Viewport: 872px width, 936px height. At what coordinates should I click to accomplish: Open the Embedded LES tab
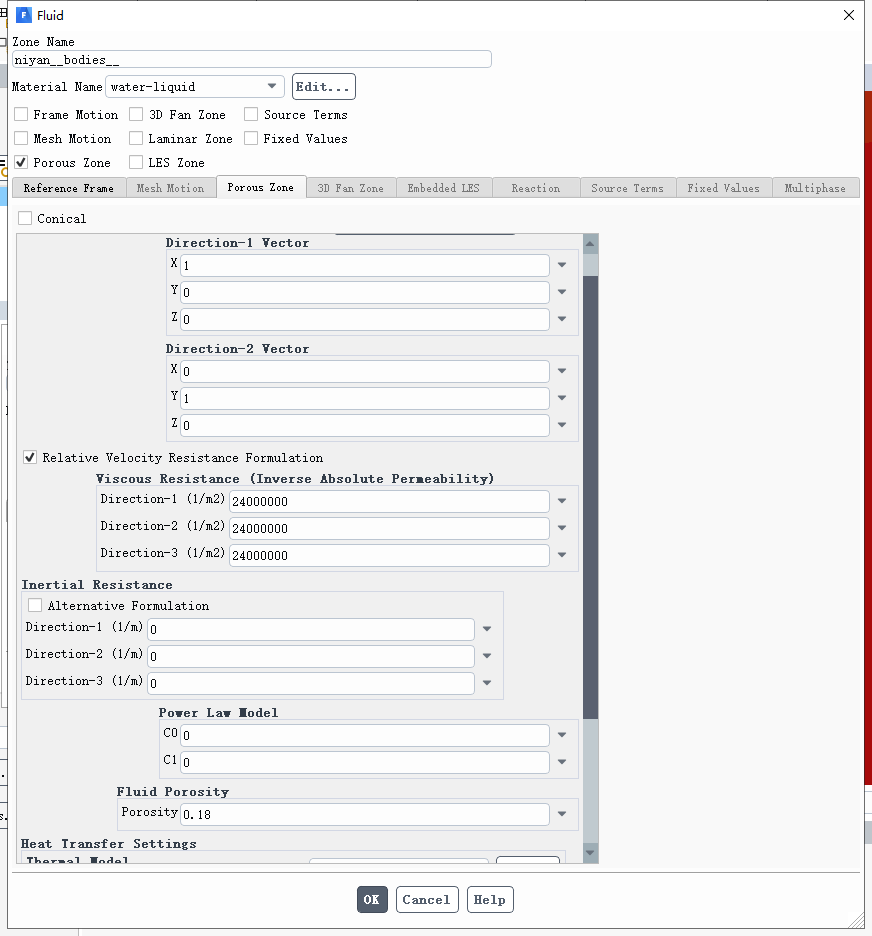point(443,188)
